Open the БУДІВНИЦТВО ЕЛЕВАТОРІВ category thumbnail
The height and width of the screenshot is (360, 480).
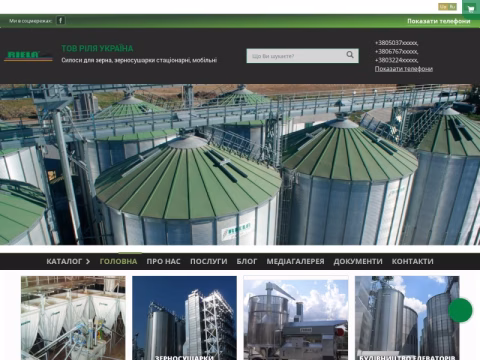click(x=407, y=318)
